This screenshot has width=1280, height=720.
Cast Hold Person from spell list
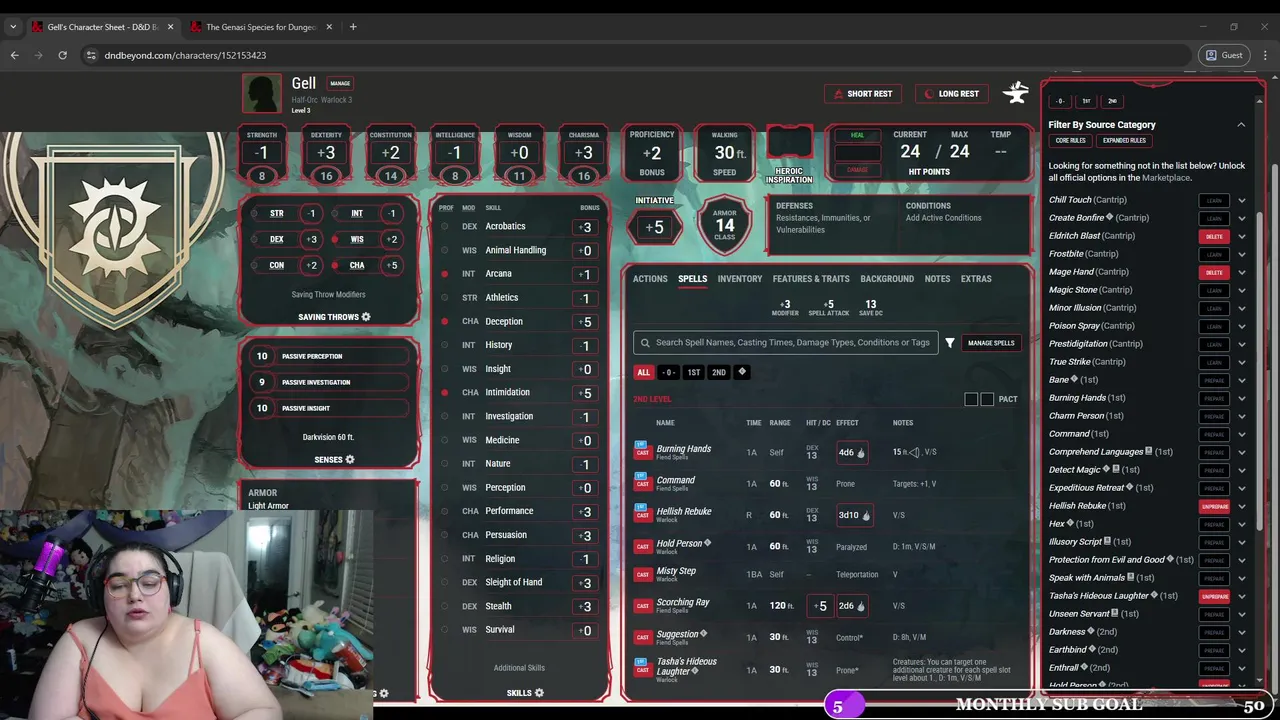642,546
